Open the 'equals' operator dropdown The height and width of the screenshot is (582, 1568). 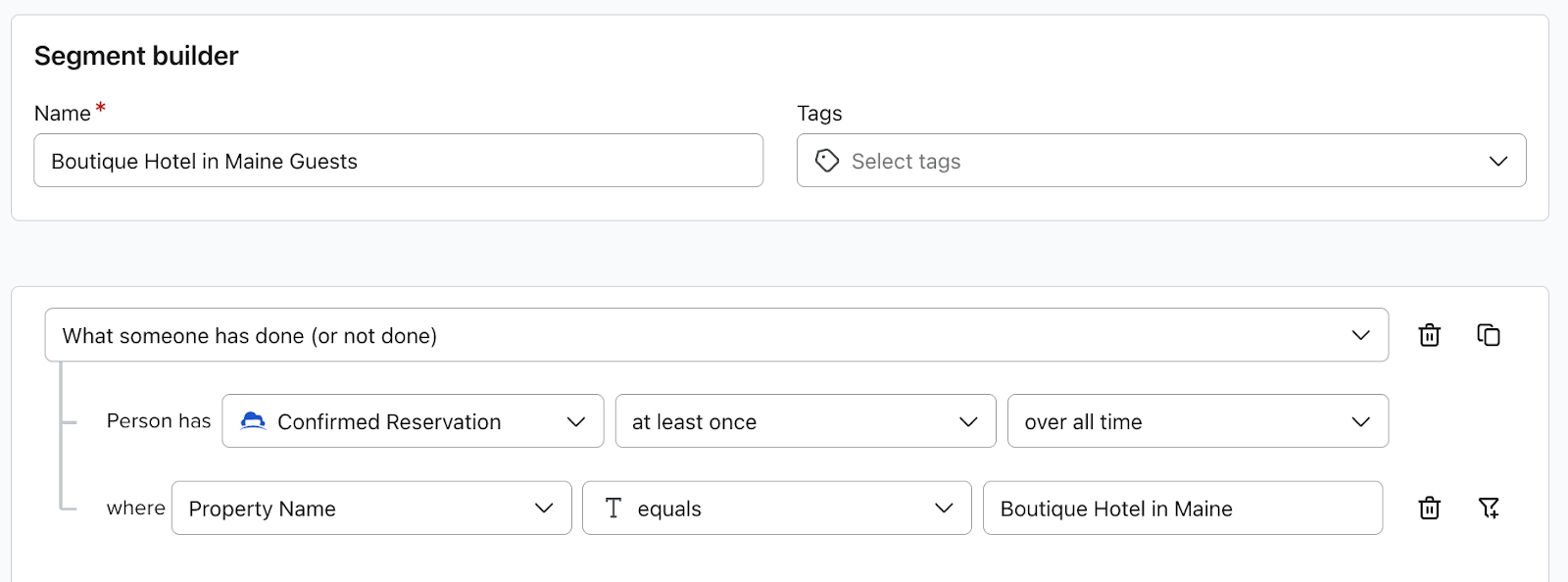pyautogui.click(x=776, y=508)
